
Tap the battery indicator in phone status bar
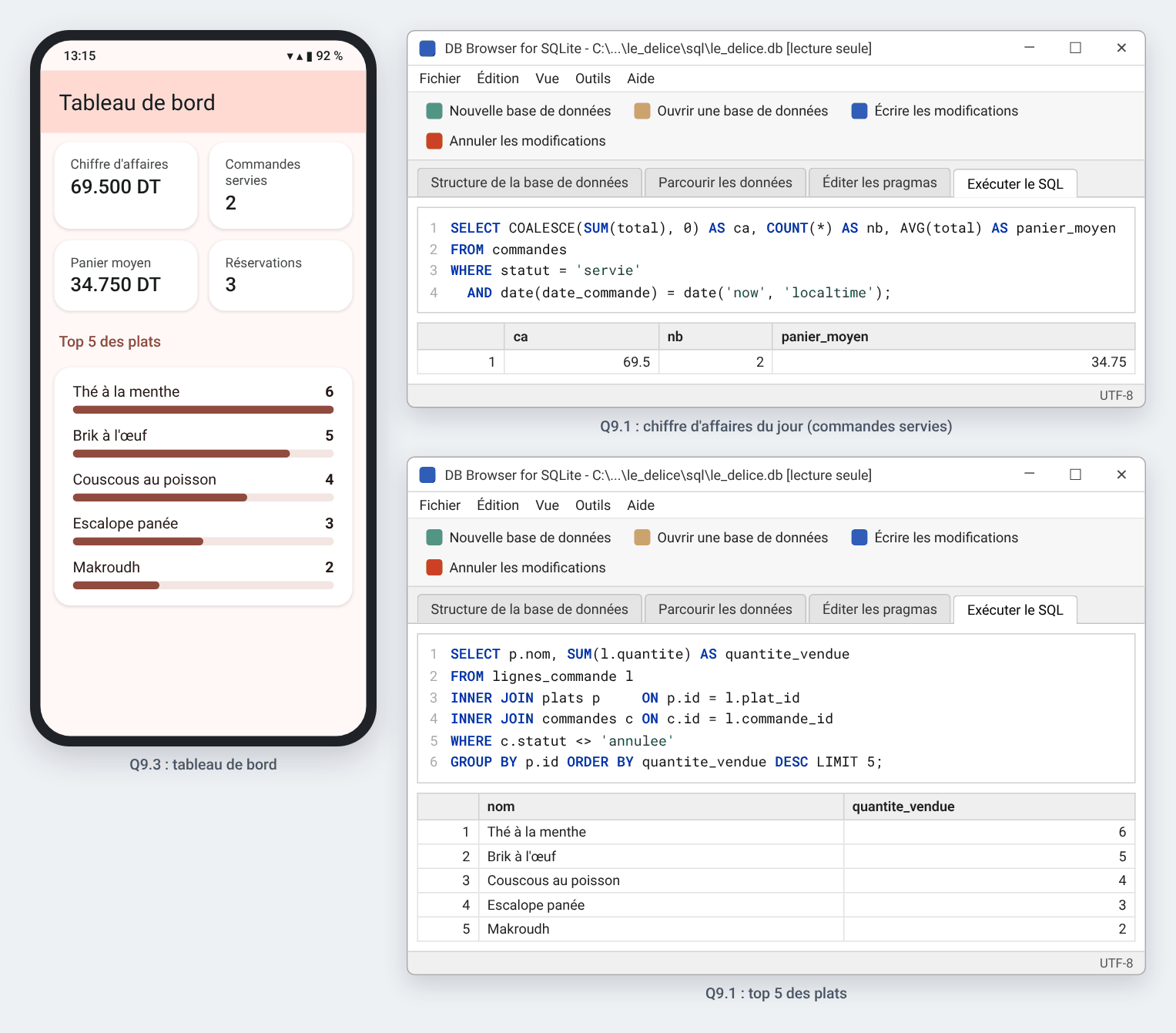[309, 56]
